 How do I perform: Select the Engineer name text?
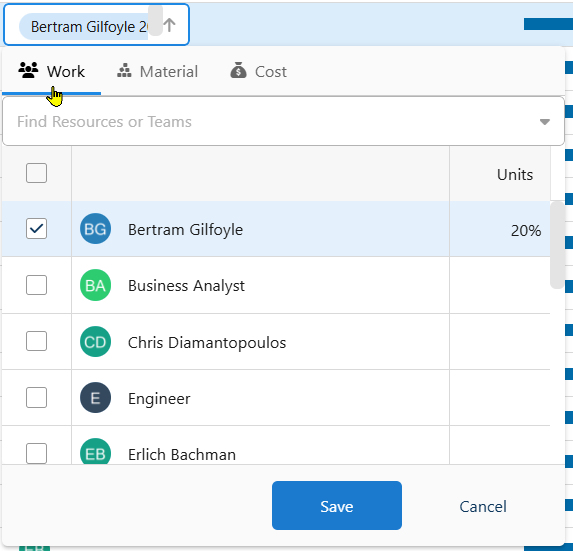(159, 399)
